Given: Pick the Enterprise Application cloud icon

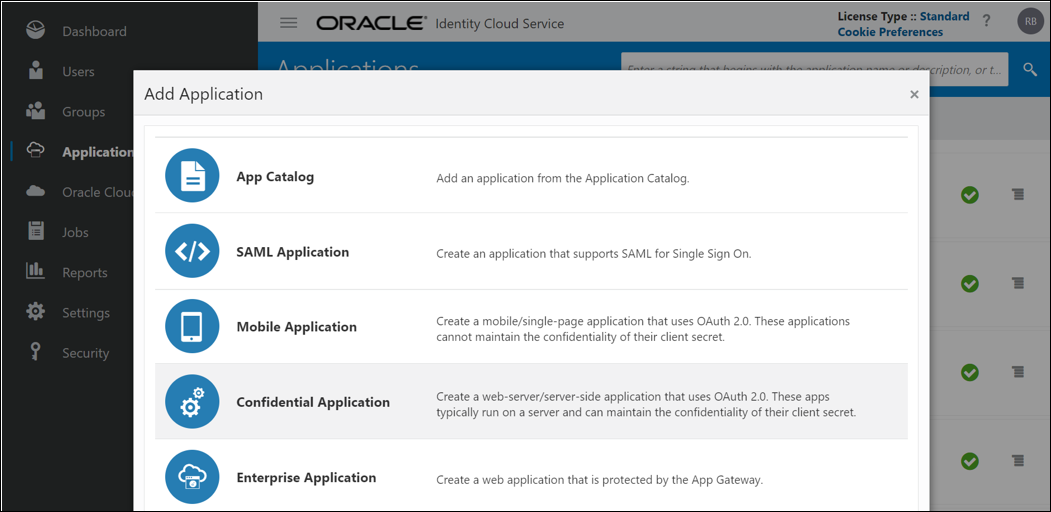Looking at the screenshot, I should [192, 477].
